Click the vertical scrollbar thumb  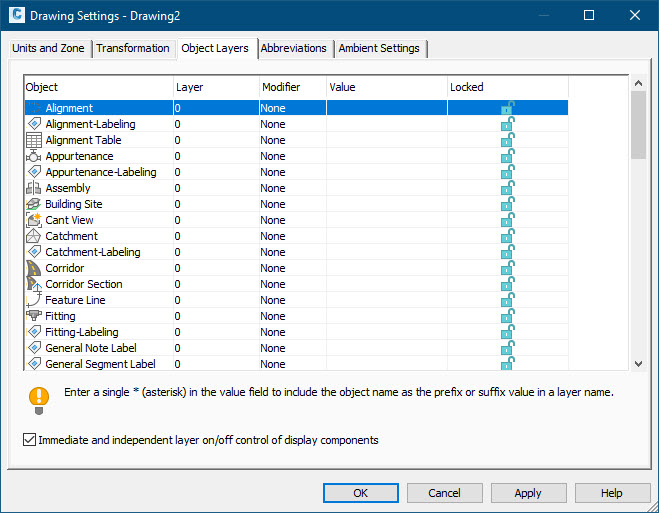pos(638,125)
